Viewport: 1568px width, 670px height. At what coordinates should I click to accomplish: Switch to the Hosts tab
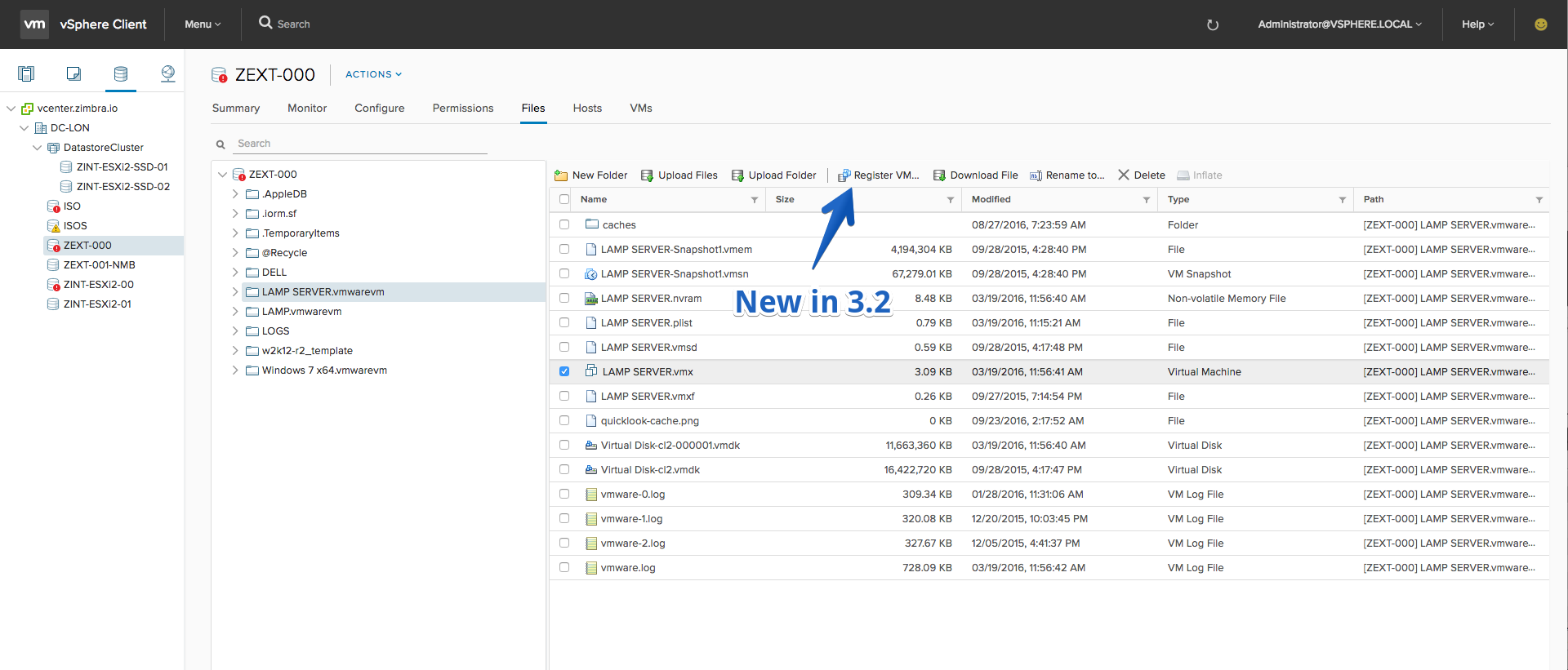pyautogui.click(x=587, y=109)
